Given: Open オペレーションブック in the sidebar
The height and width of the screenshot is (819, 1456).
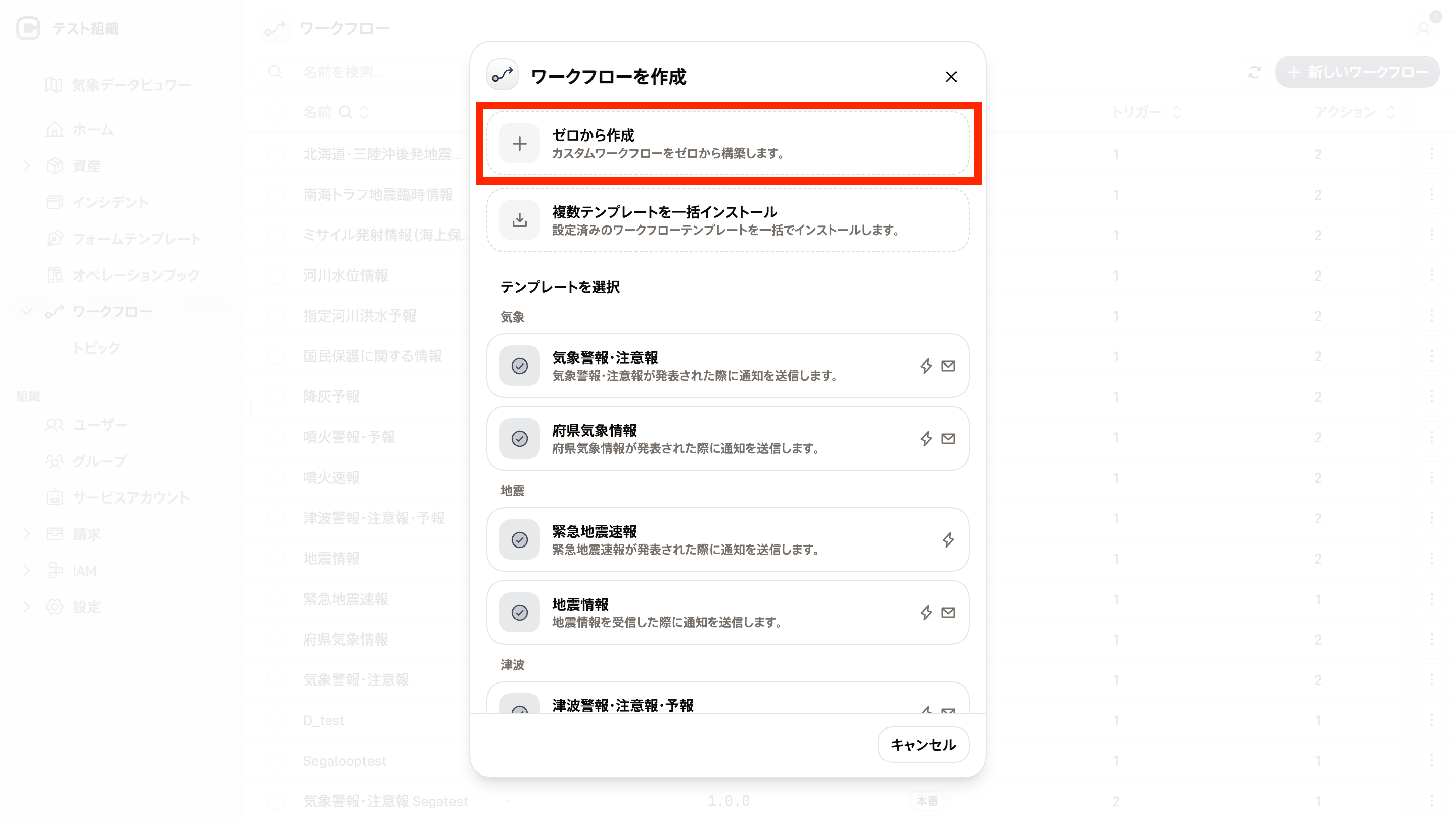Looking at the screenshot, I should [121, 275].
